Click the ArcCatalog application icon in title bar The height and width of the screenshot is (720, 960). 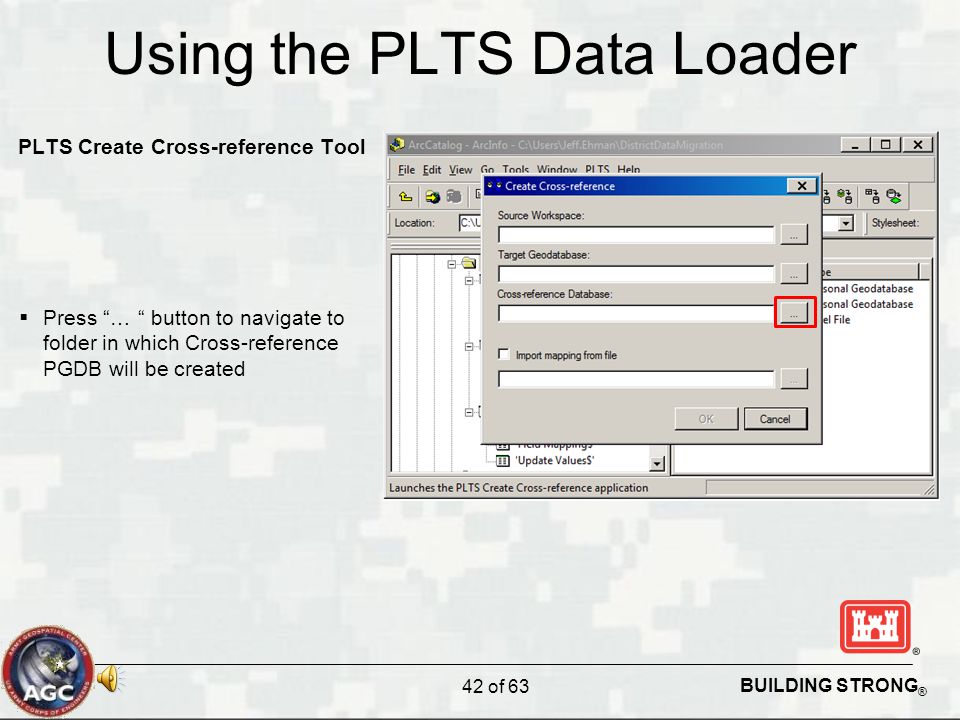pos(397,144)
